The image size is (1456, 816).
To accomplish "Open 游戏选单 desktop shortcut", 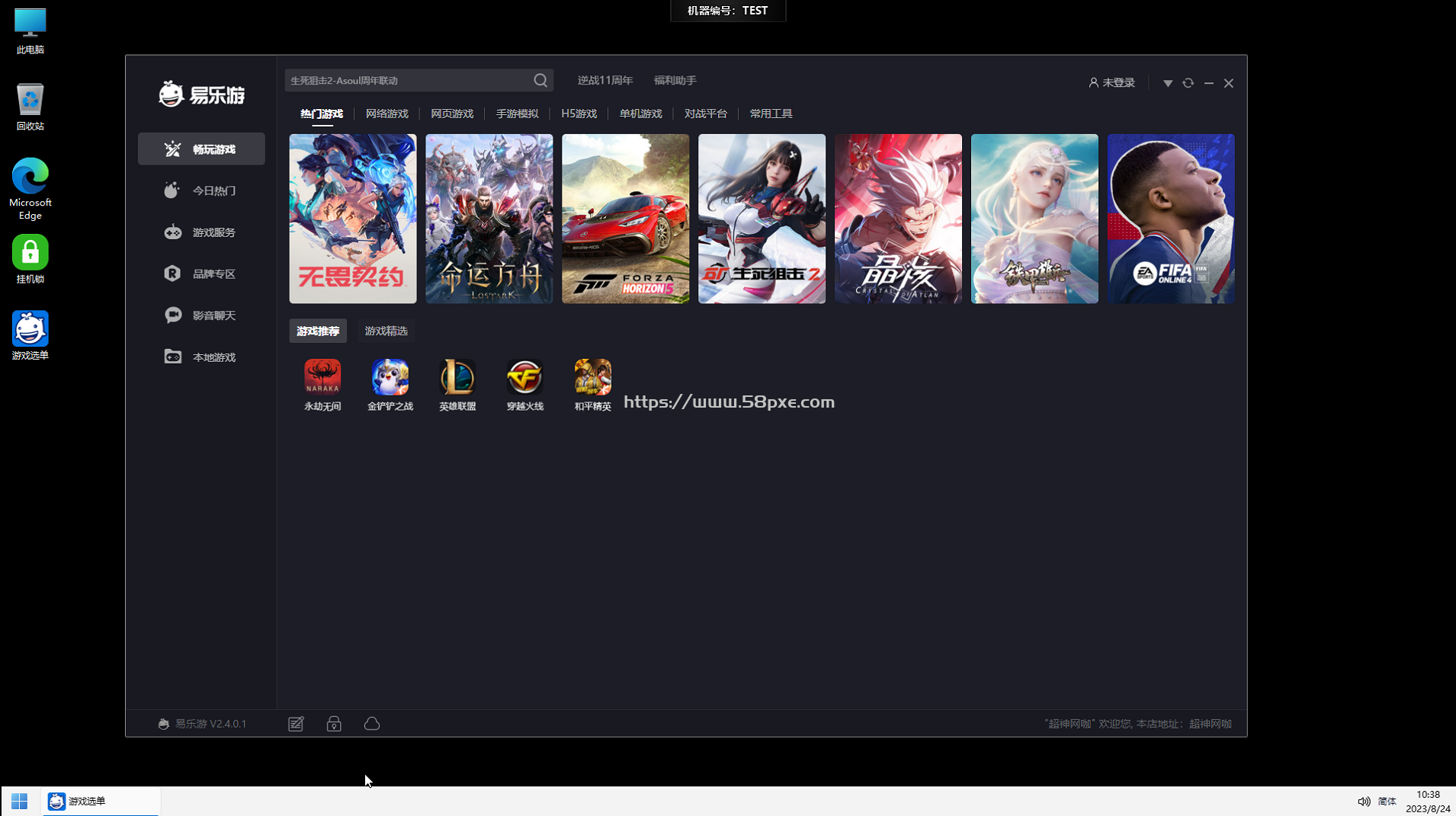I will point(30,335).
